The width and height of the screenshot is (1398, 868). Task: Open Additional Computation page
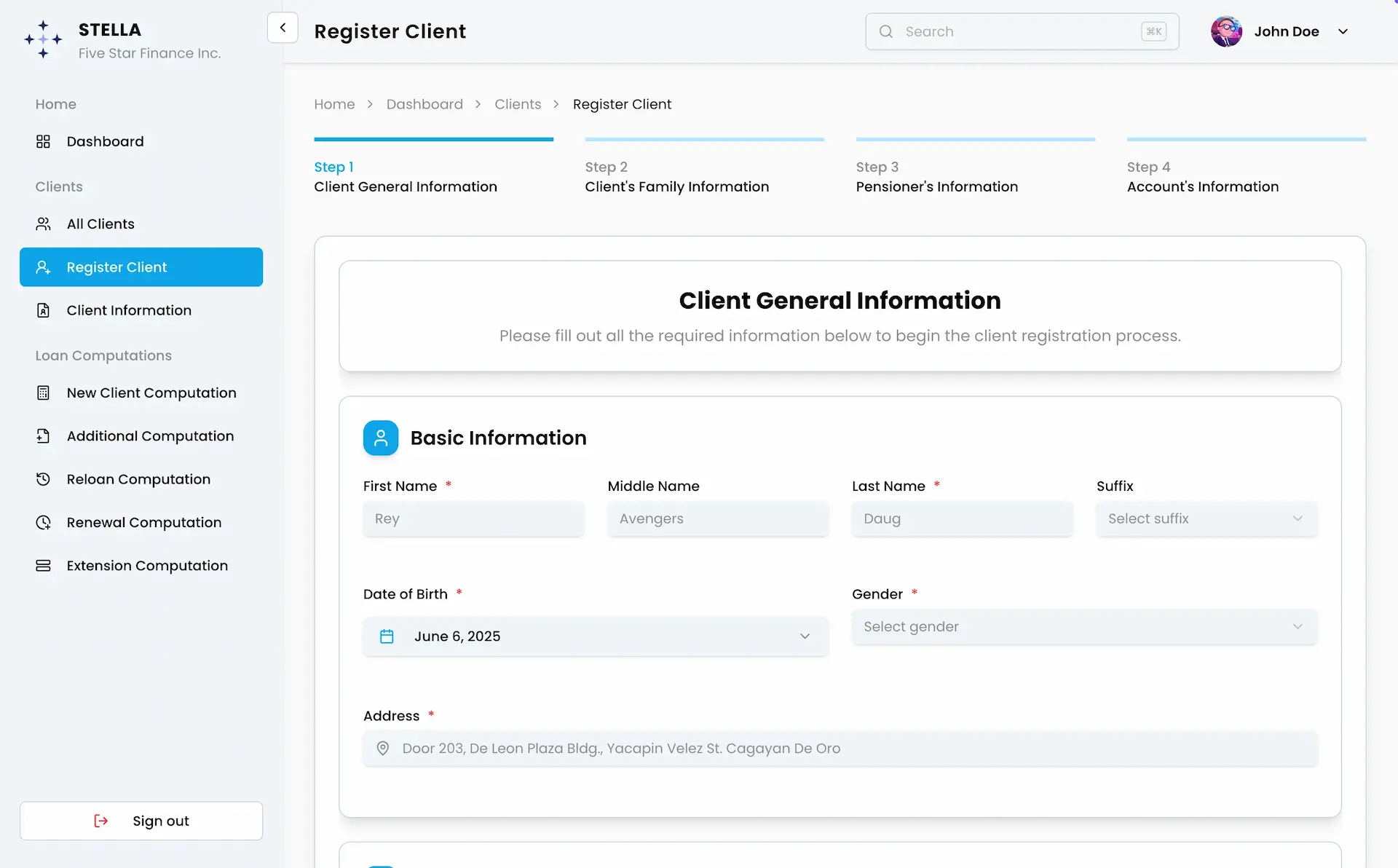pyautogui.click(x=141, y=436)
